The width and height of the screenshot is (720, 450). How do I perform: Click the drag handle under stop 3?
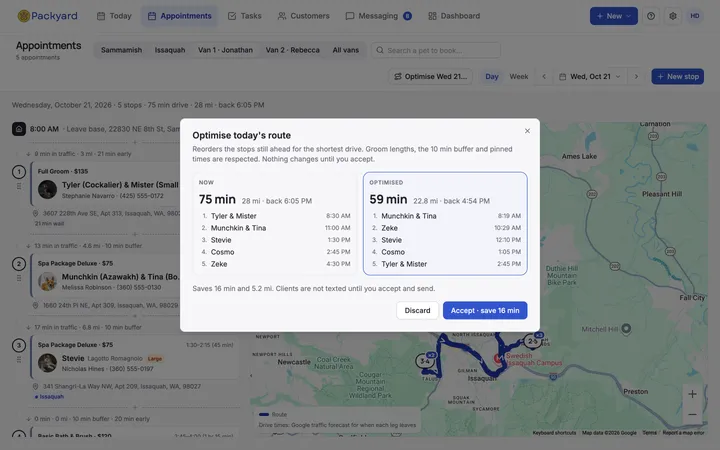pos(19,360)
